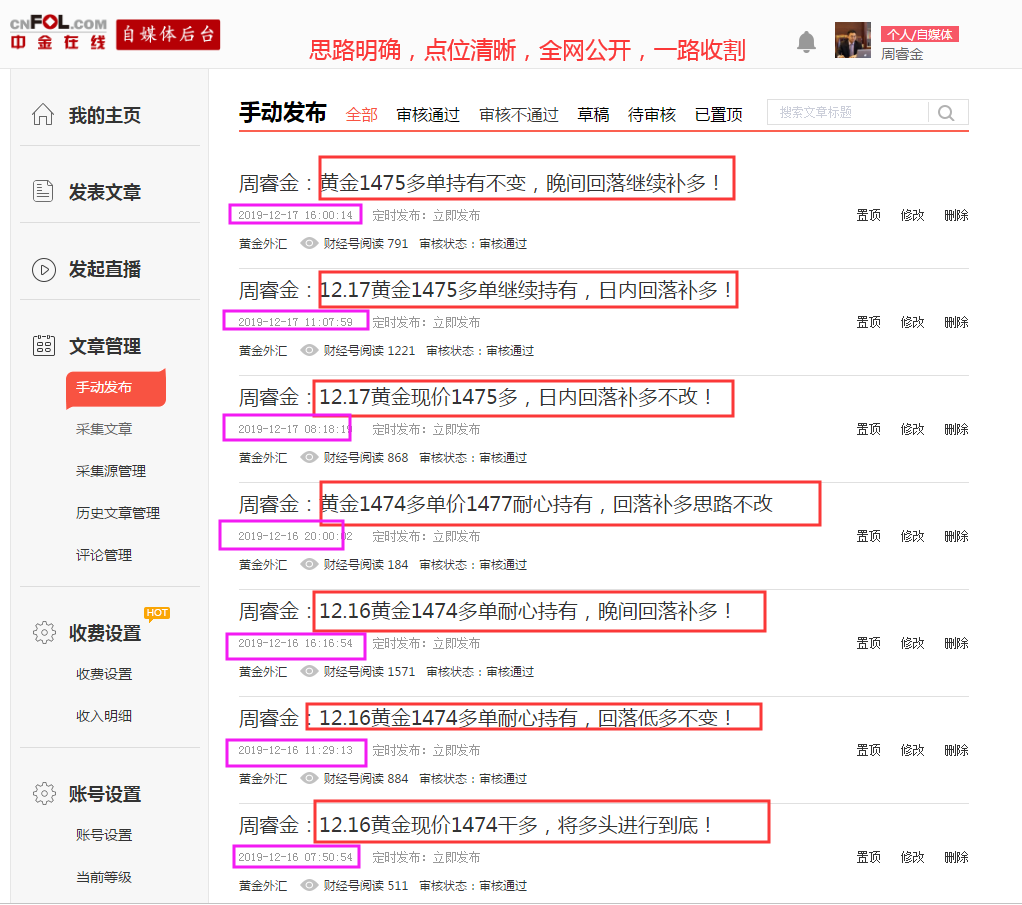Click the document icon beside 发表文章
The height and width of the screenshot is (905, 1022).
(x=43, y=192)
